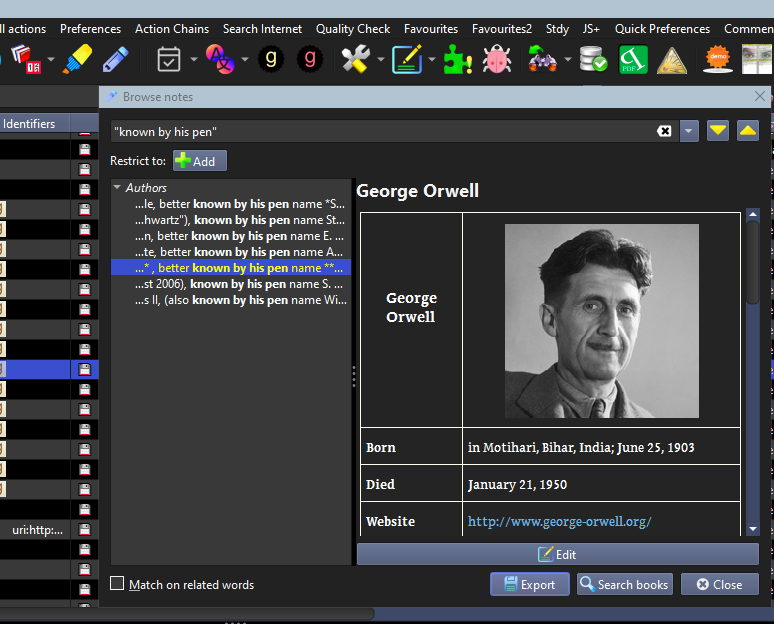Viewport: 774px width, 624px height.
Task: Select result ending 'pen name A...'
Action: point(240,252)
